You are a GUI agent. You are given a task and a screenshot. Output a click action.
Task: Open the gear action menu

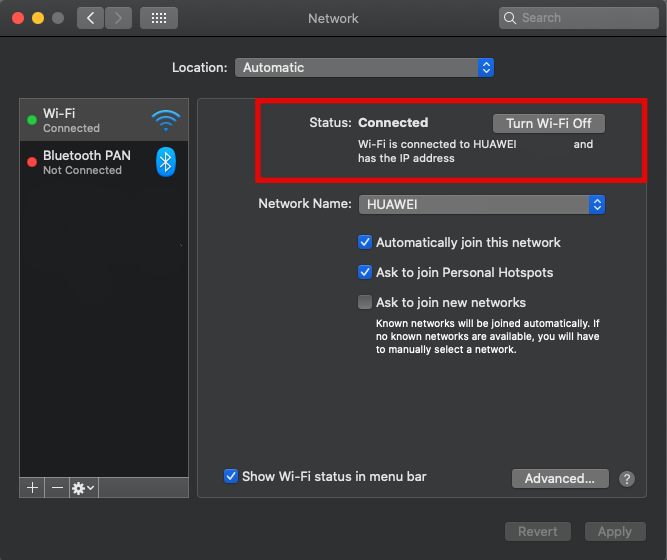[x=83, y=487]
